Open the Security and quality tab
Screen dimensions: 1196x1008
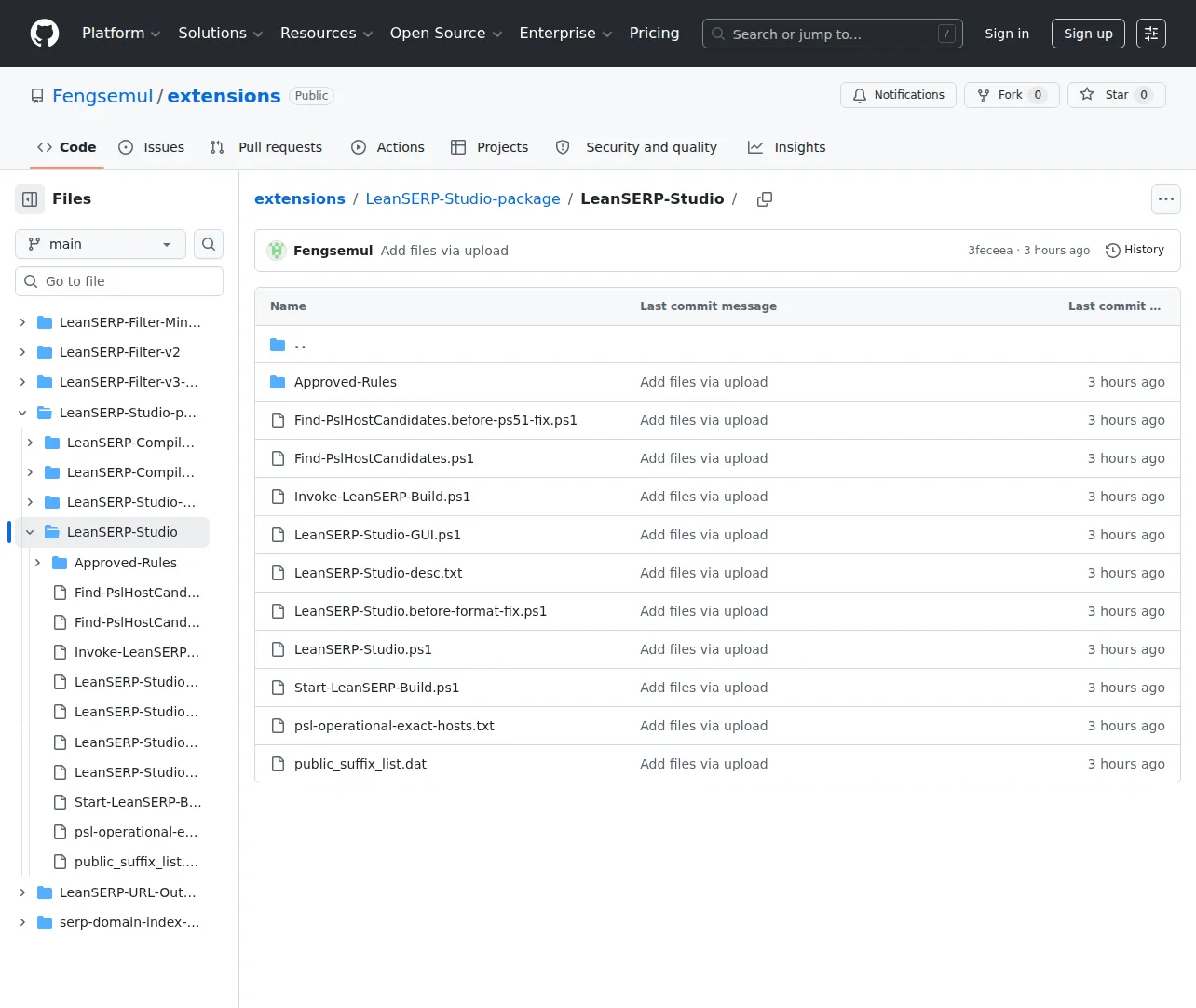click(636, 147)
